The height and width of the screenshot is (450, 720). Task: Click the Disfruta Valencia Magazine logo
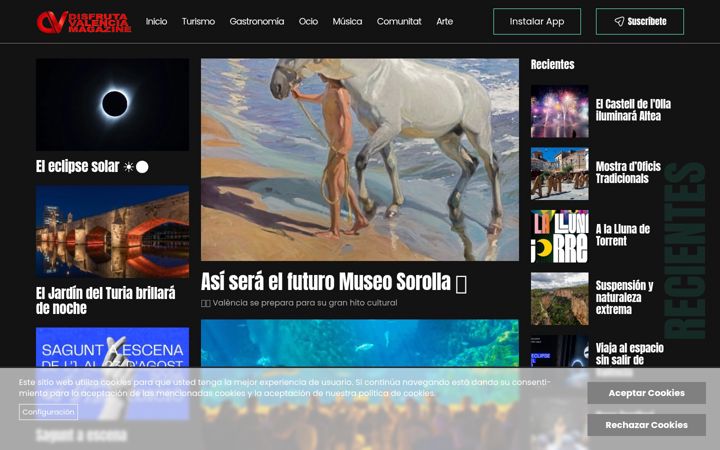click(x=84, y=22)
